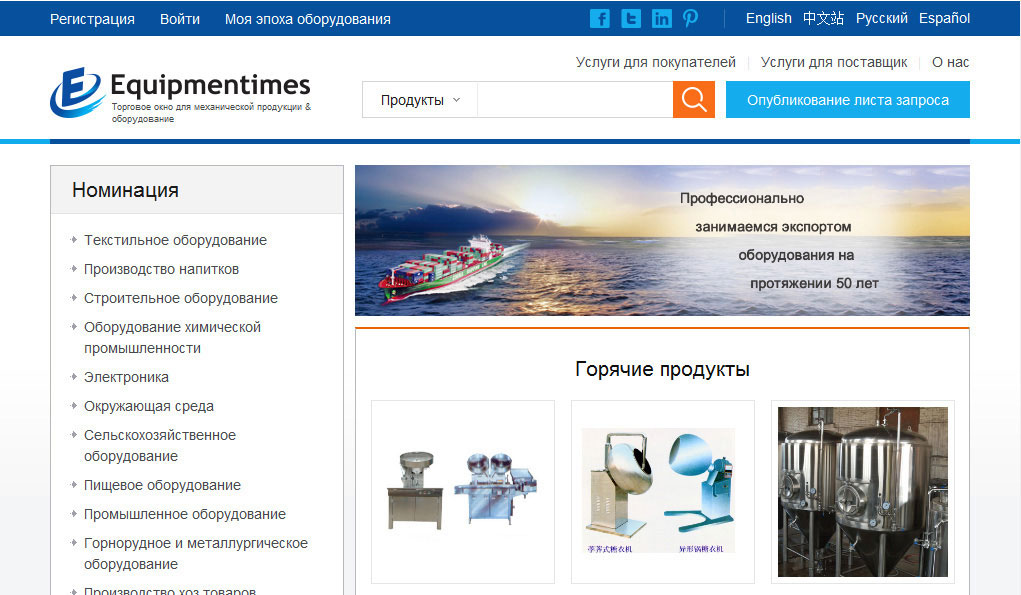Viewport: 1021px width, 595px height.
Task: Click the Equipmentimes logo
Action: point(180,94)
